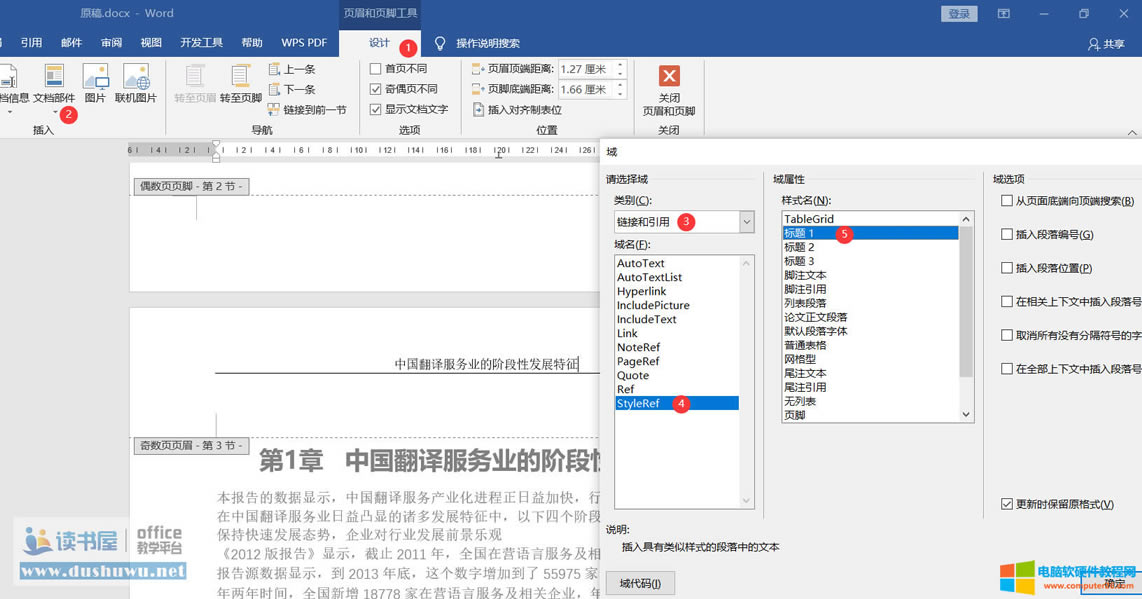
Task: Select PageRef in the field names list
Action: click(x=638, y=361)
